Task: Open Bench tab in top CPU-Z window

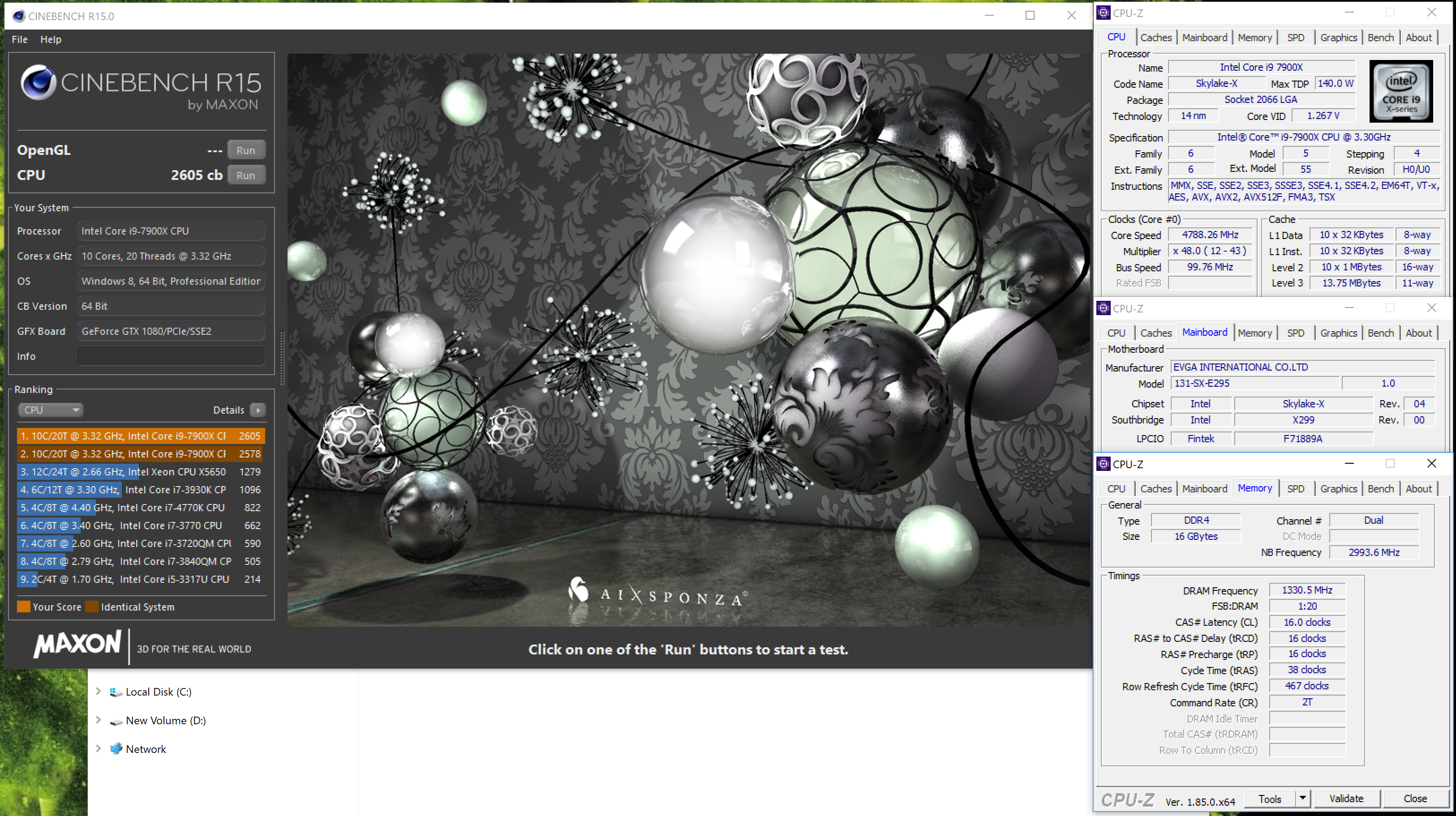Action: tap(1380, 37)
